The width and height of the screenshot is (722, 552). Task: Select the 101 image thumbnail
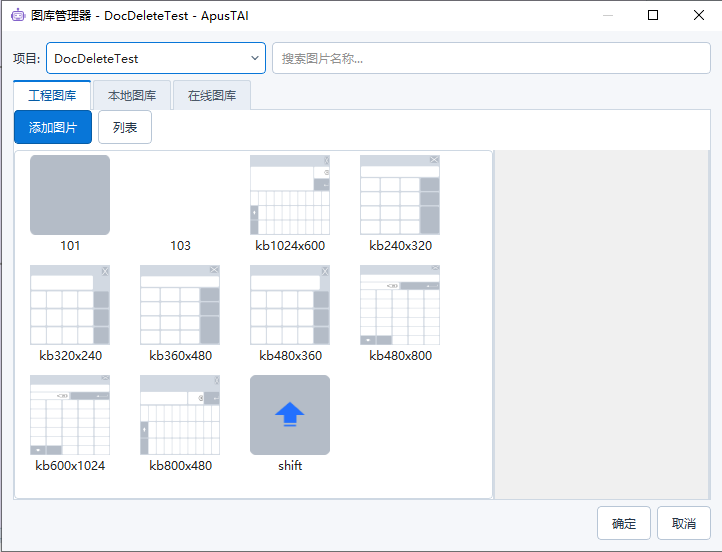(x=70, y=195)
